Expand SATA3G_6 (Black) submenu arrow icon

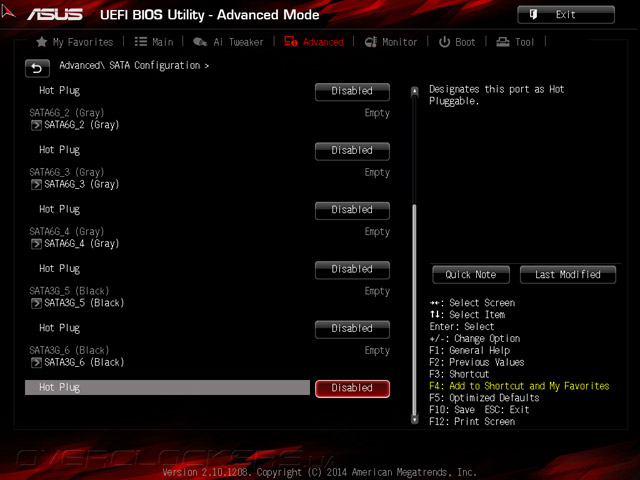(x=36, y=362)
